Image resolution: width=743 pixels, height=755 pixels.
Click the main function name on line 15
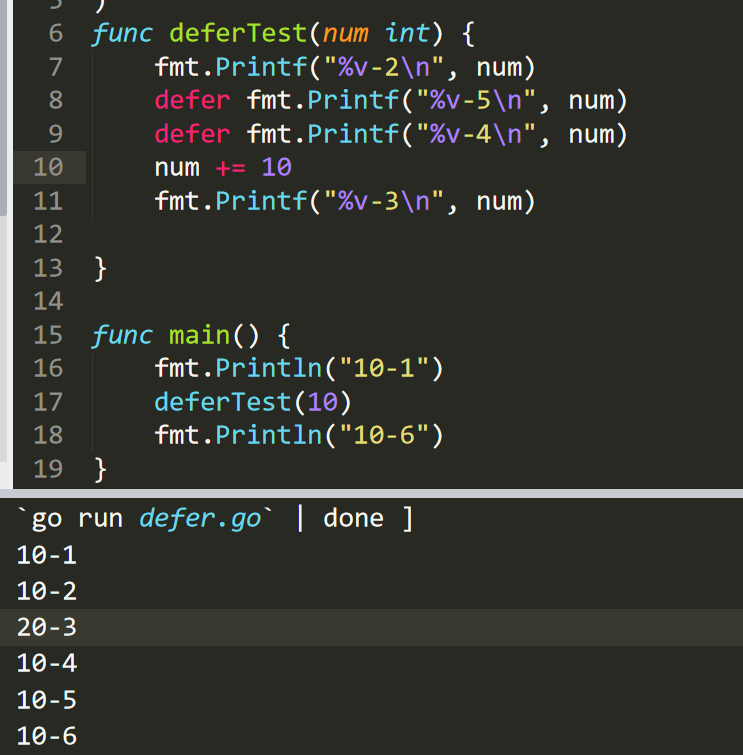(x=199, y=335)
